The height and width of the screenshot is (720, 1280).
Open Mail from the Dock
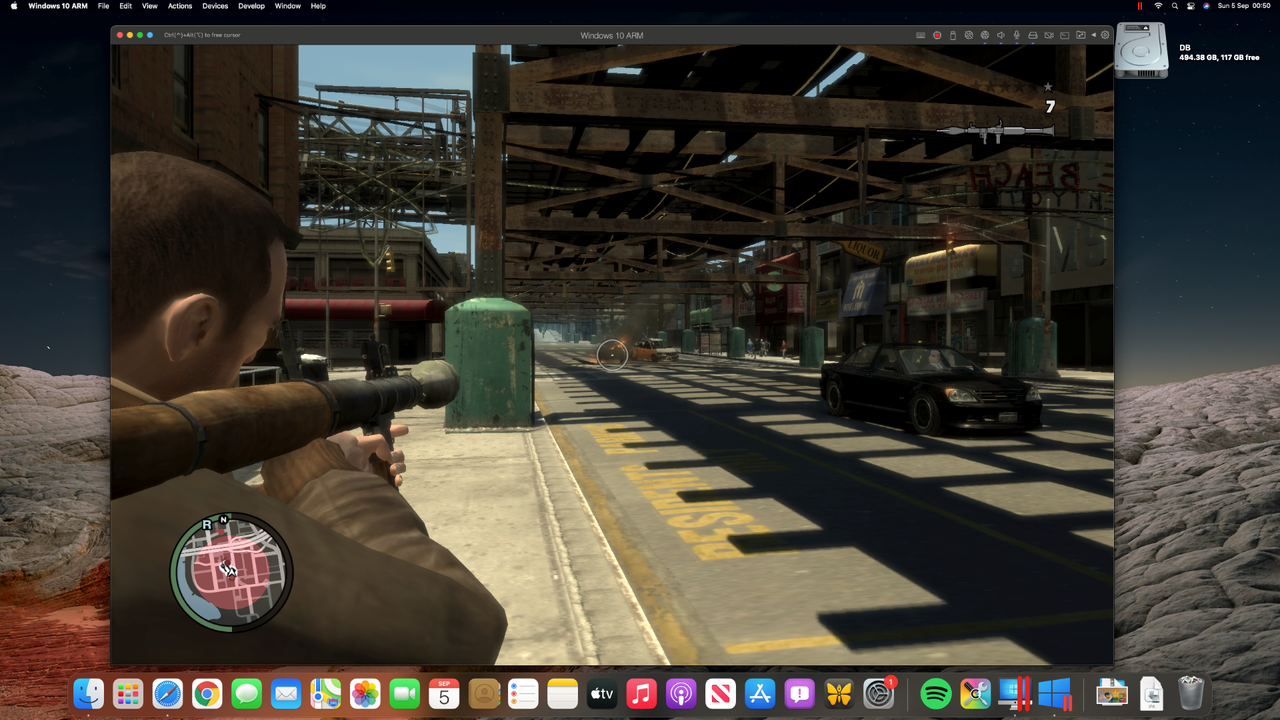pos(286,693)
